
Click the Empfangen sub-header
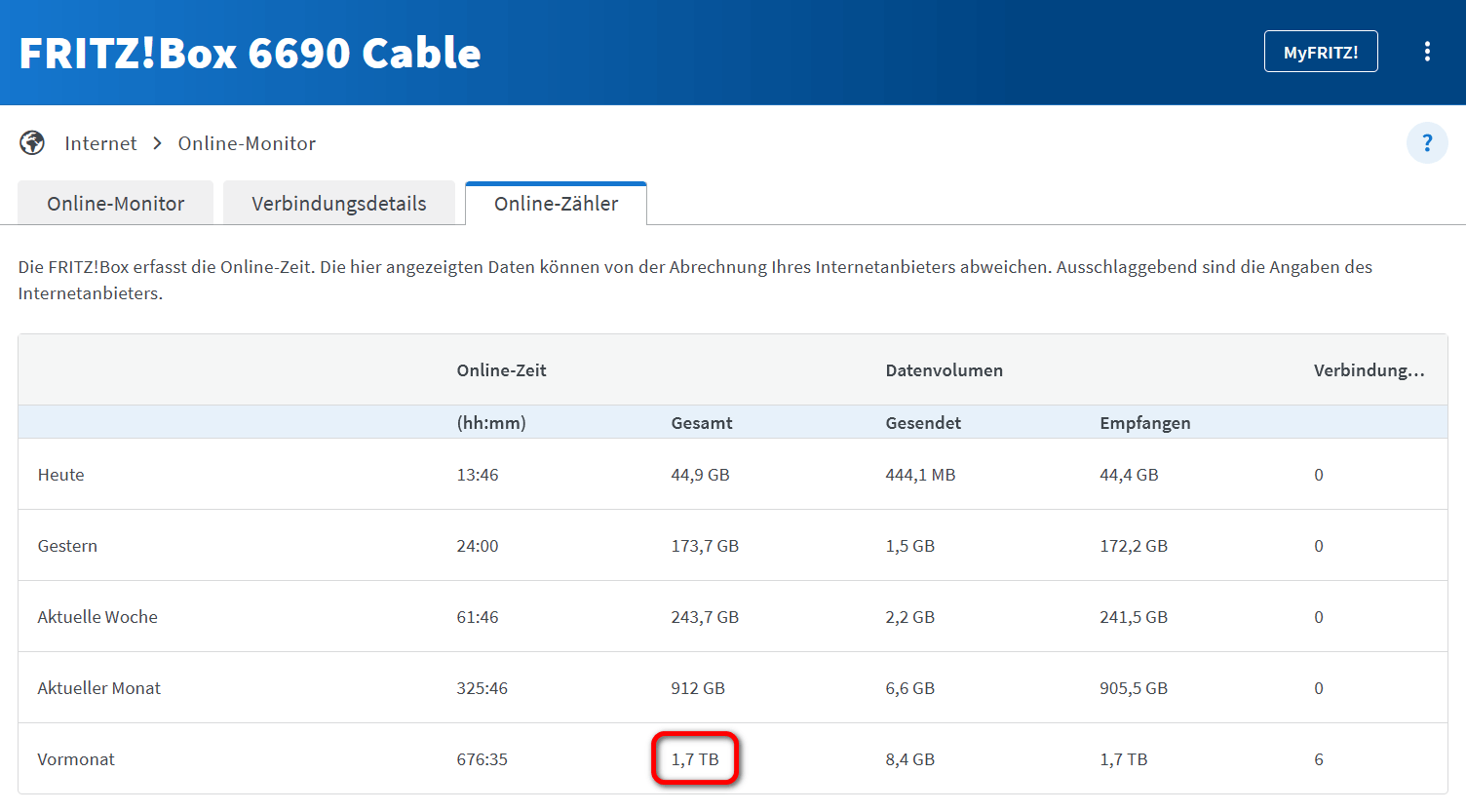(x=1145, y=423)
